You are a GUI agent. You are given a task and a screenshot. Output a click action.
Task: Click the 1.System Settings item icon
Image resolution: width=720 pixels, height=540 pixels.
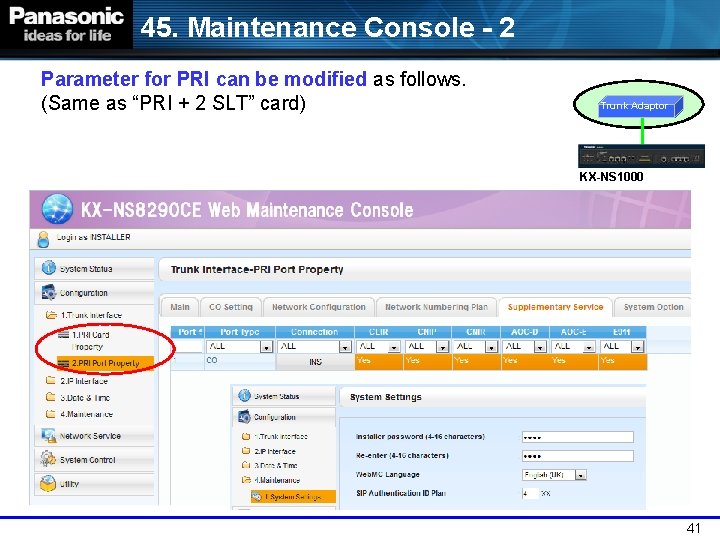[x=257, y=496]
